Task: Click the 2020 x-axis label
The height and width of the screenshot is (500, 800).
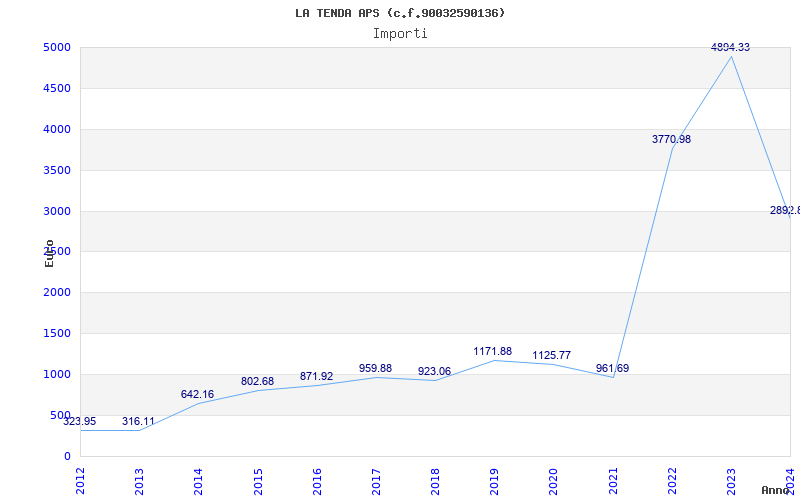Action: (x=554, y=481)
